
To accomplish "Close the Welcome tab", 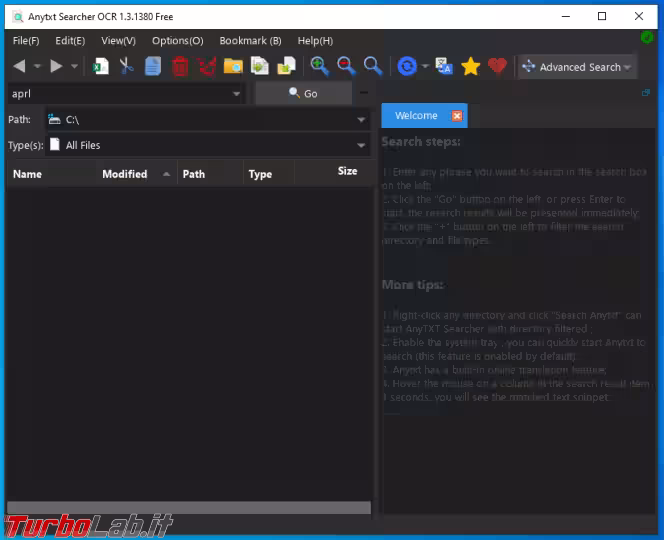I will (x=457, y=116).
